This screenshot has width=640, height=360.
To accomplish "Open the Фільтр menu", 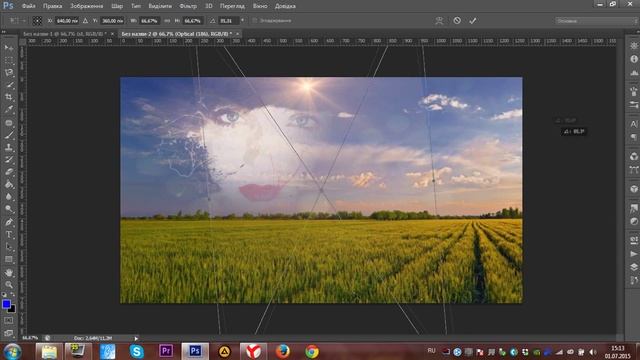I will pos(188,6).
